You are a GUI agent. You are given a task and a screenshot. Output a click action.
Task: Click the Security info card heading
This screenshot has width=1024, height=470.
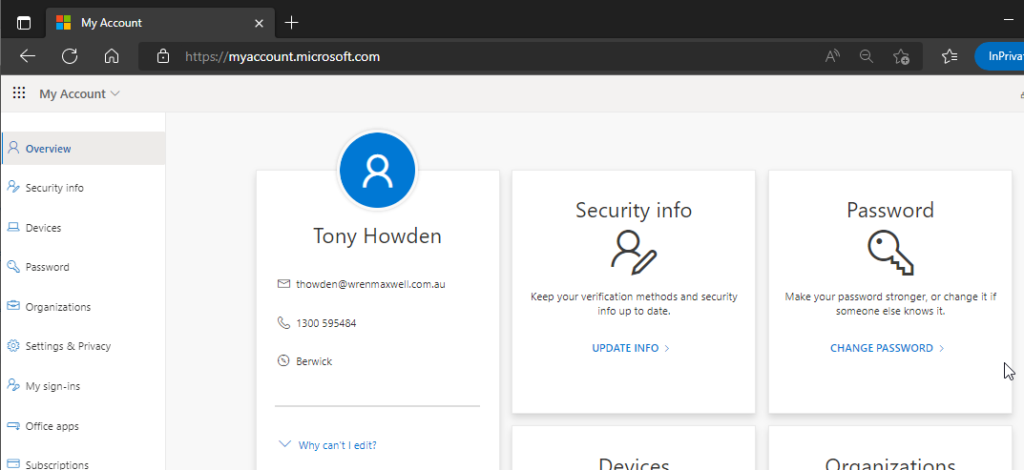point(633,210)
